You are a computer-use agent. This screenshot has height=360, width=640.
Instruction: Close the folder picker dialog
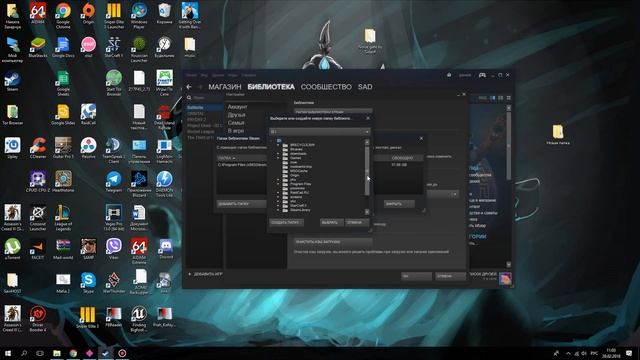pyautogui.click(x=368, y=118)
